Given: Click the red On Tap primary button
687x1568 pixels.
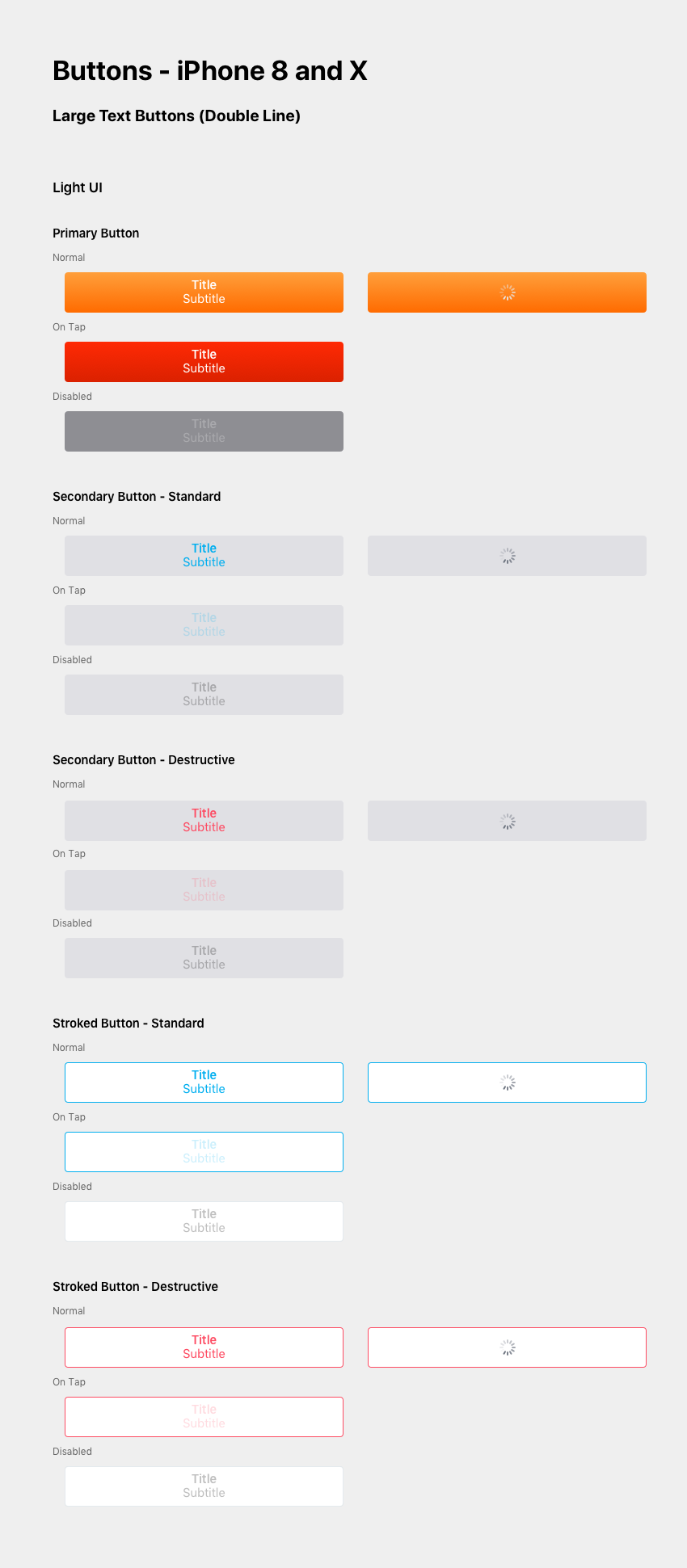Looking at the screenshot, I should (x=204, y=362).
